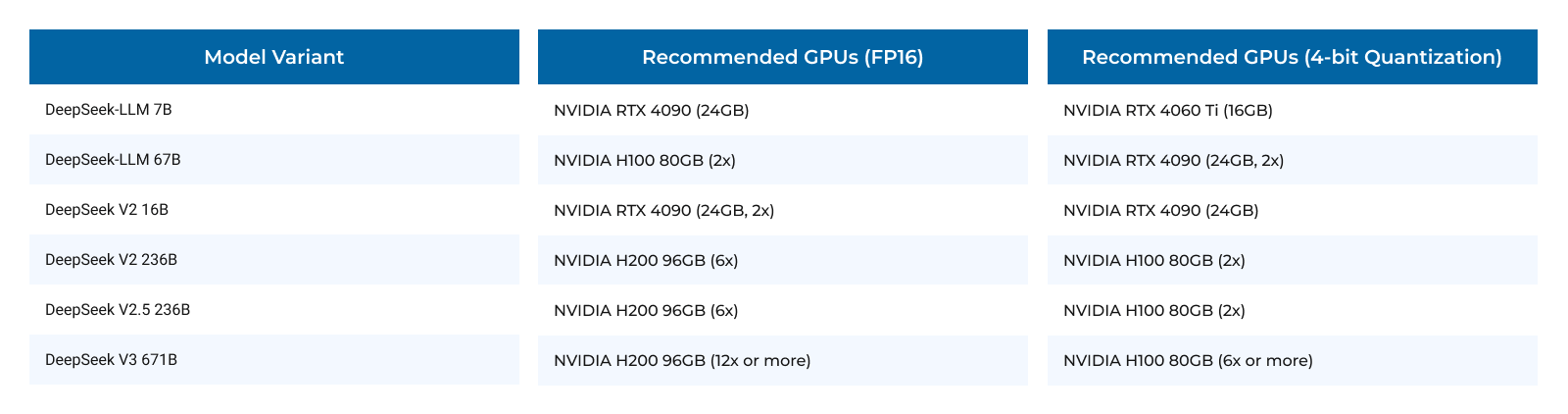The height and width of the screenshot is (414, 1568).
Task: Click the Model Variant column header
Action: [x=273, y=57]
